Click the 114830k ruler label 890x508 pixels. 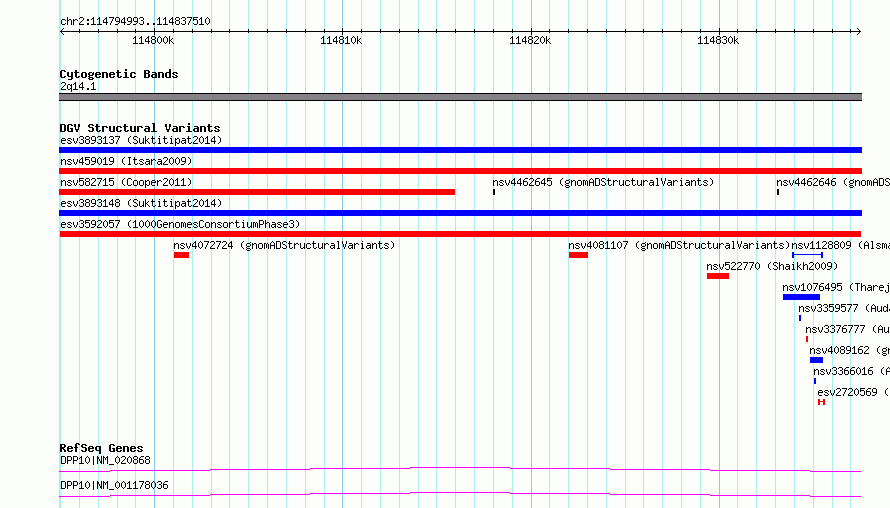coord(718,40)
